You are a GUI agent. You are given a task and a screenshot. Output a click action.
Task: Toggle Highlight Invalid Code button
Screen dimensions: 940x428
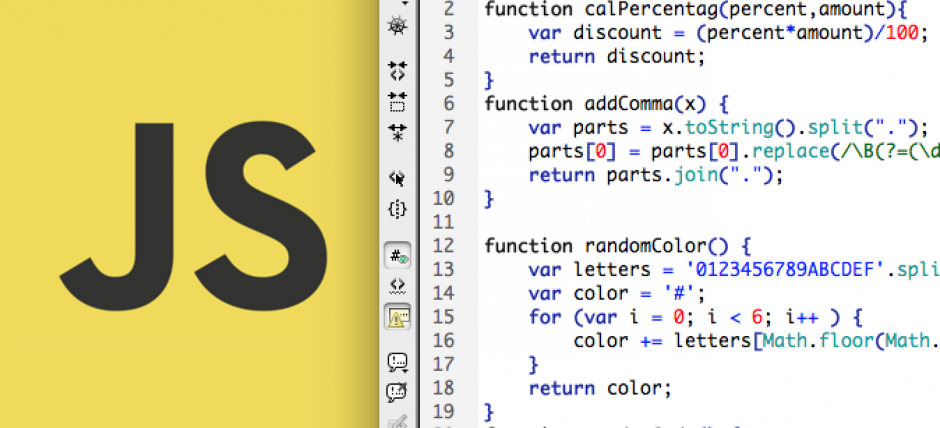(x=397, y=287)
